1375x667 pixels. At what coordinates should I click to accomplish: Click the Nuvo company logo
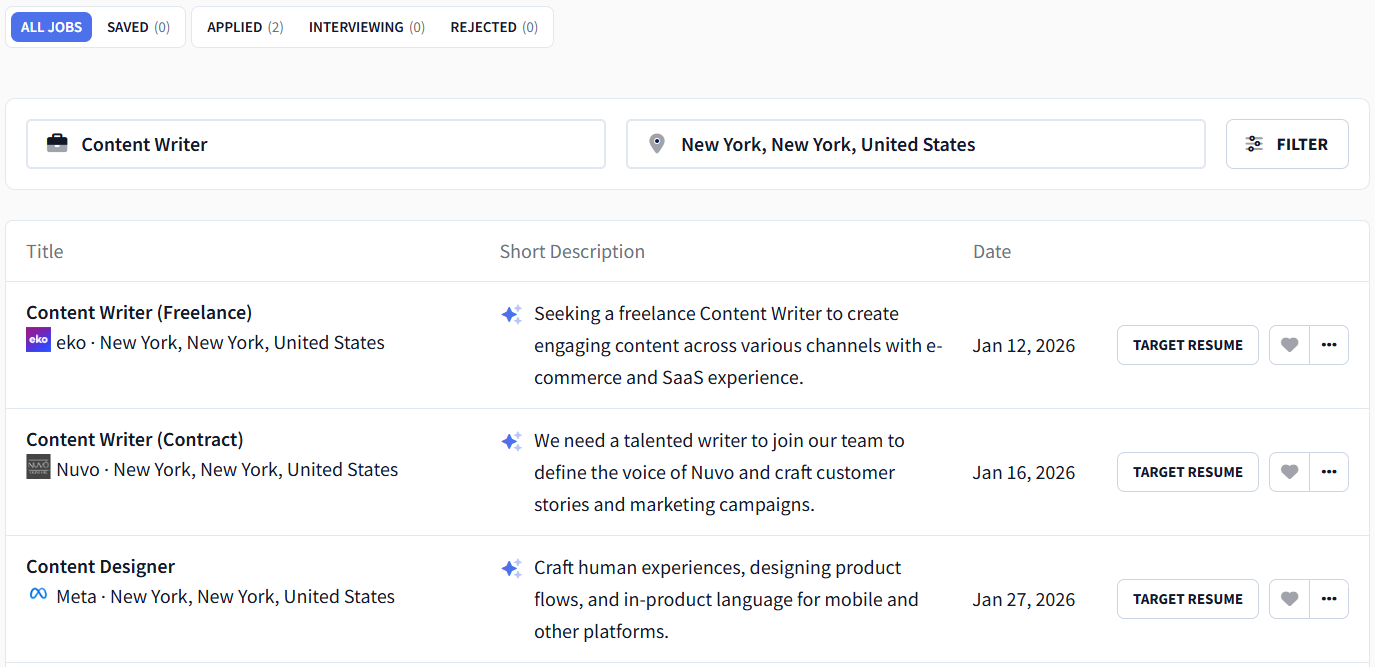click(x=38, y=467)
